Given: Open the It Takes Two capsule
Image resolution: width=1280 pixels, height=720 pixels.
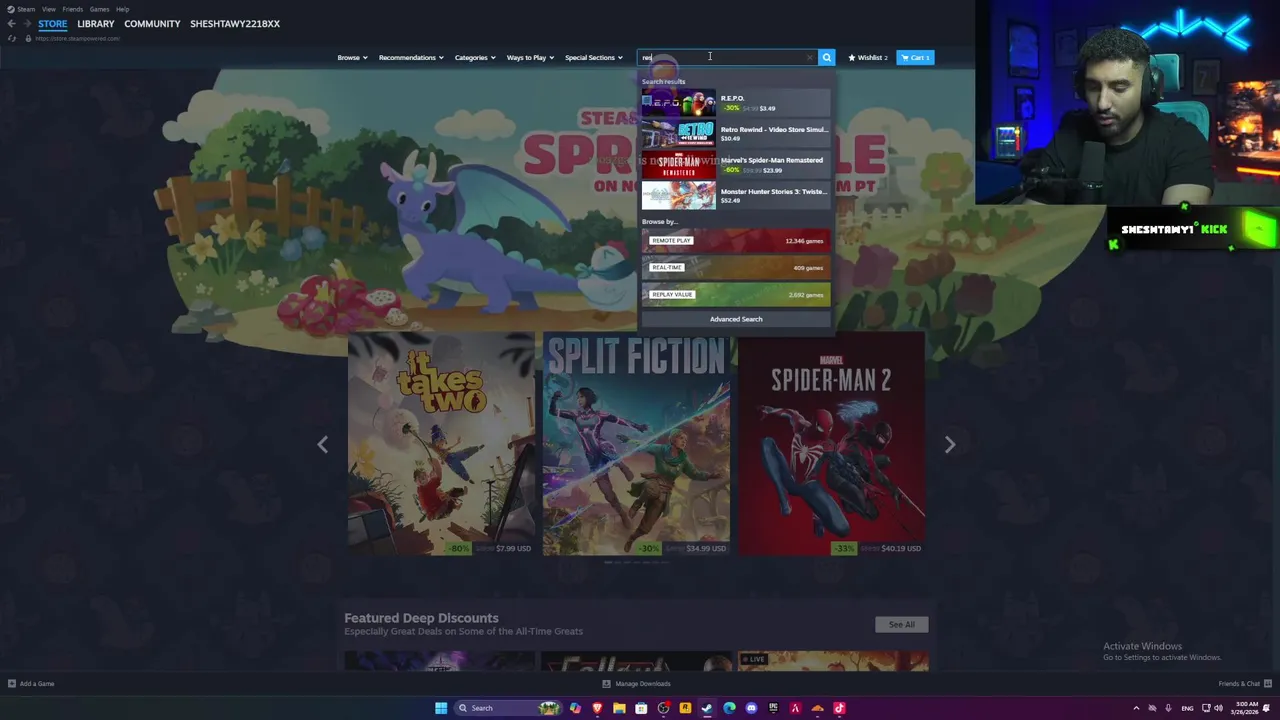Looking at the screenshot, I should [x=441, y=444].
